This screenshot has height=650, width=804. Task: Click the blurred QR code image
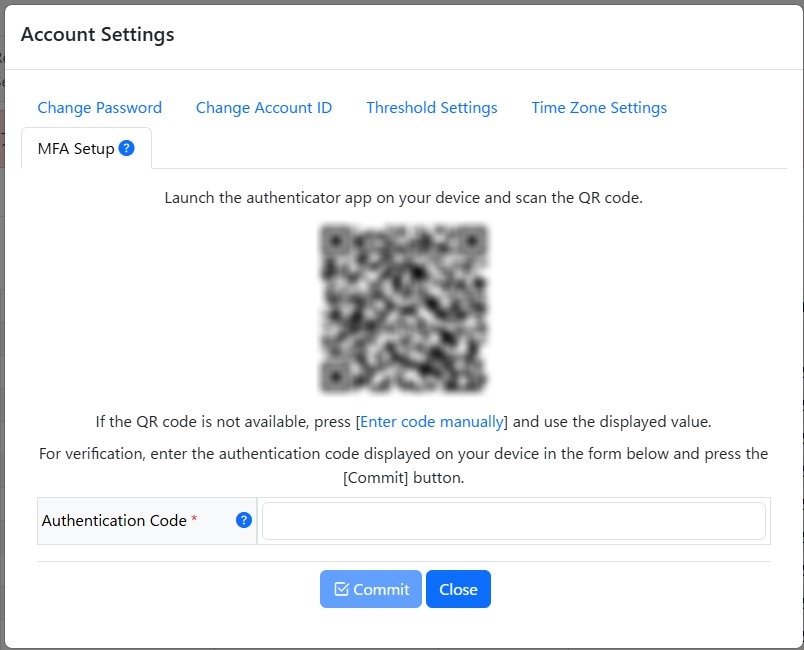point(402,307)
